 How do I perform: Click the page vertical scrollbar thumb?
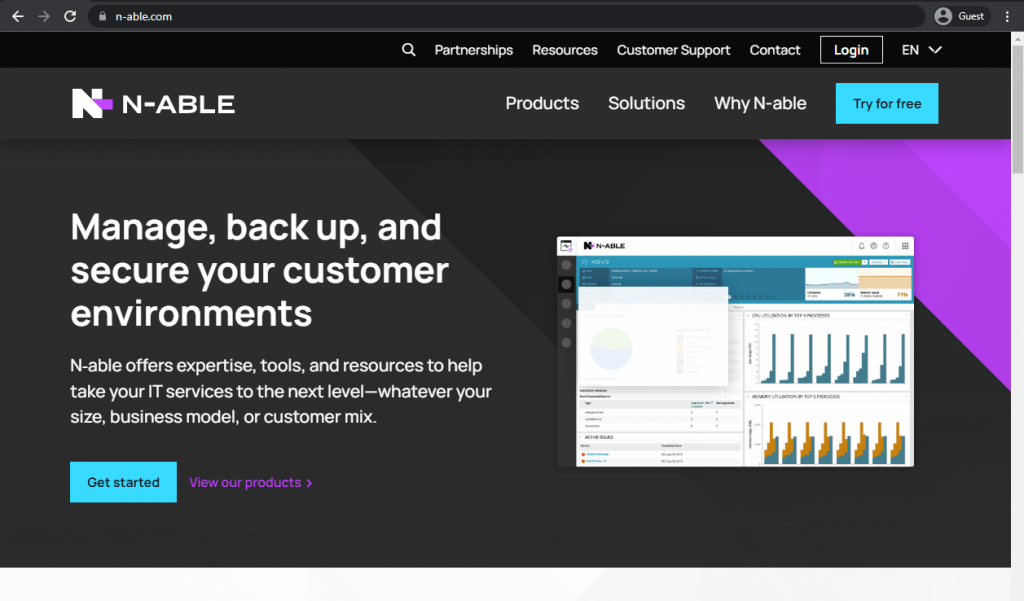1017,109
